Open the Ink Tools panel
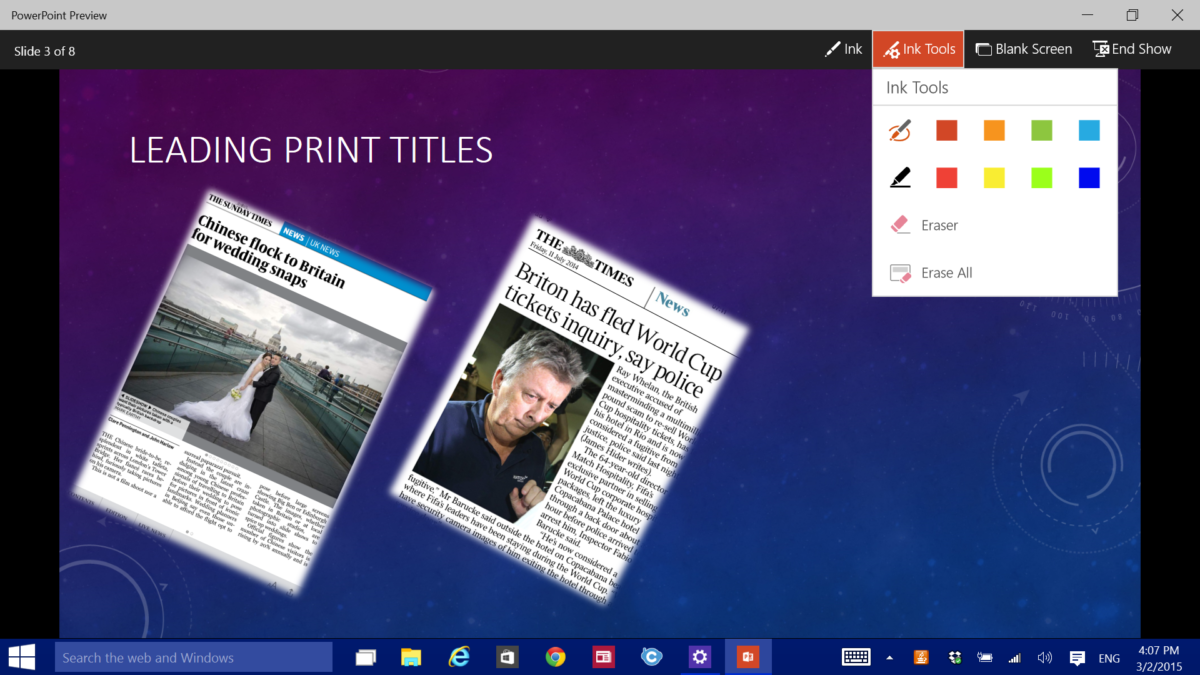Viewport: 1200px width, 675px height. point(917,48)
